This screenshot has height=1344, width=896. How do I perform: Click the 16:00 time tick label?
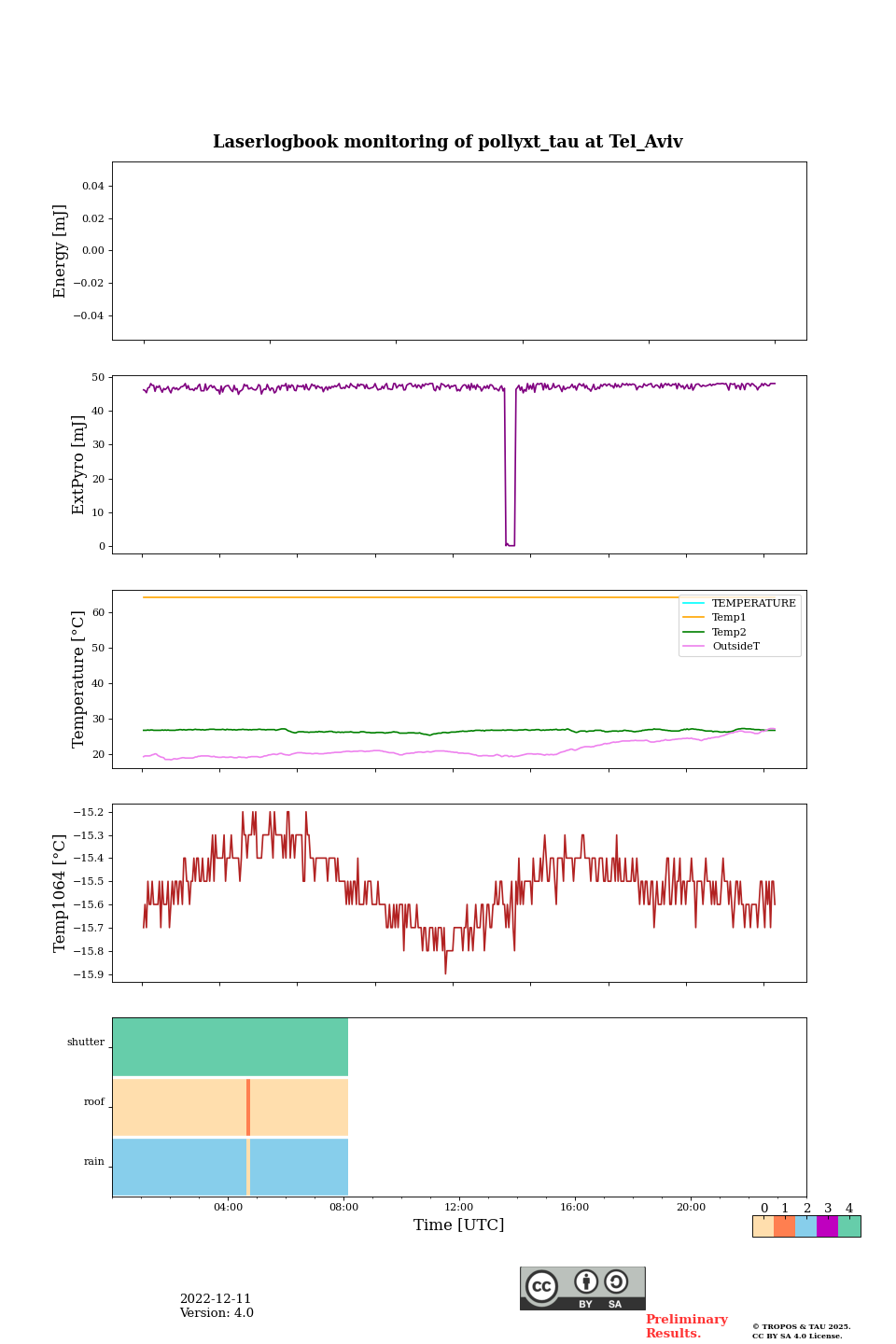coord(575,1208)
